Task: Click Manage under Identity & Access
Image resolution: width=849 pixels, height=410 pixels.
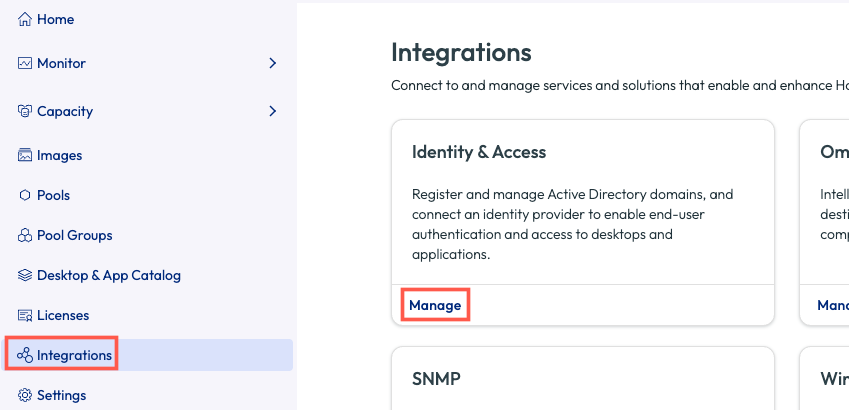Action: pyautogui.click(x=435, y=305)
